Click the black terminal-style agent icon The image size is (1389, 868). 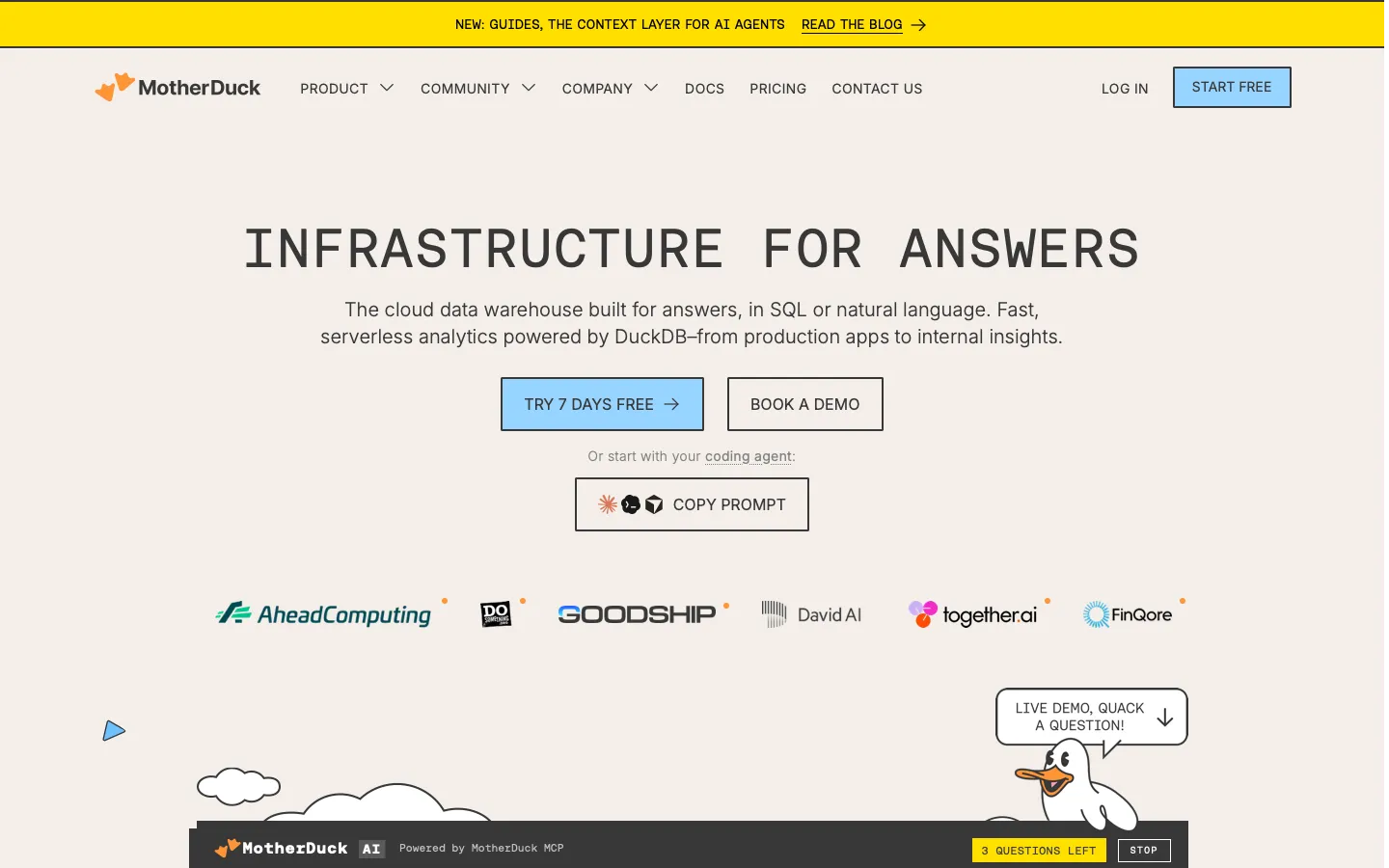click(x=631, y=504)
